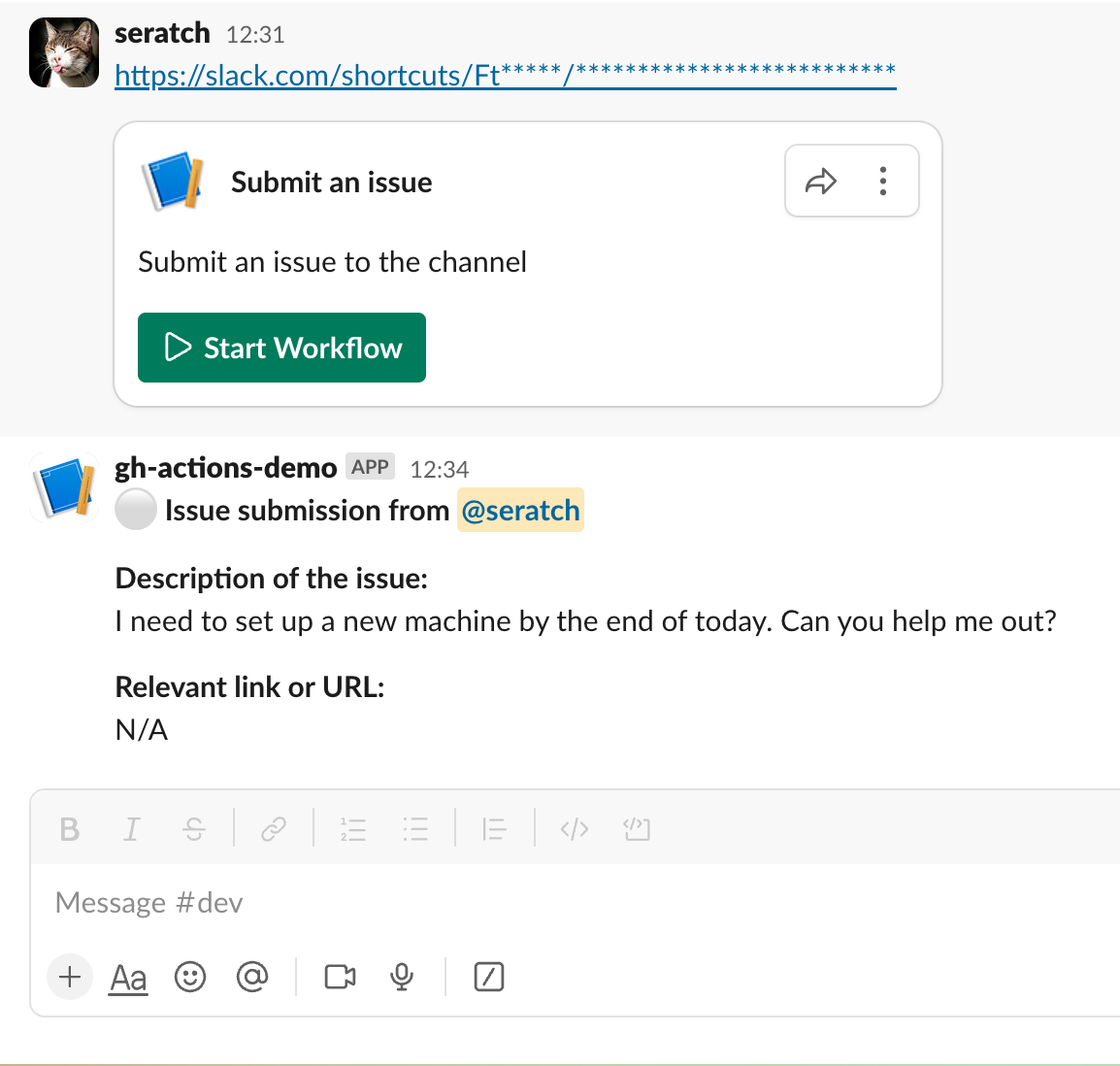The image size is (1120, 1066).
Task: Insert a link in message
Action: tap(274, 829)
